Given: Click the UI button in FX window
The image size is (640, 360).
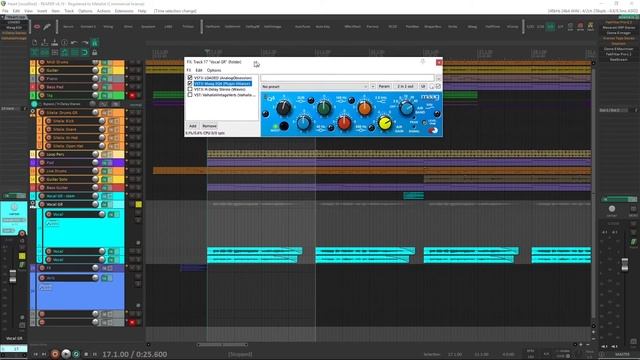Looking at the screenshot, I should click(x=423, y=87).
